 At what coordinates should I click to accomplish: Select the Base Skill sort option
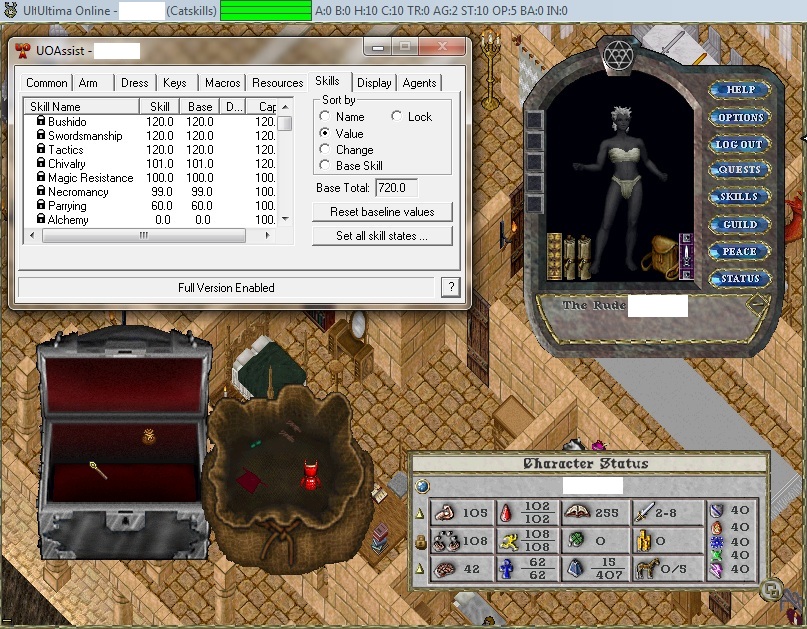[x=325, y=165]
